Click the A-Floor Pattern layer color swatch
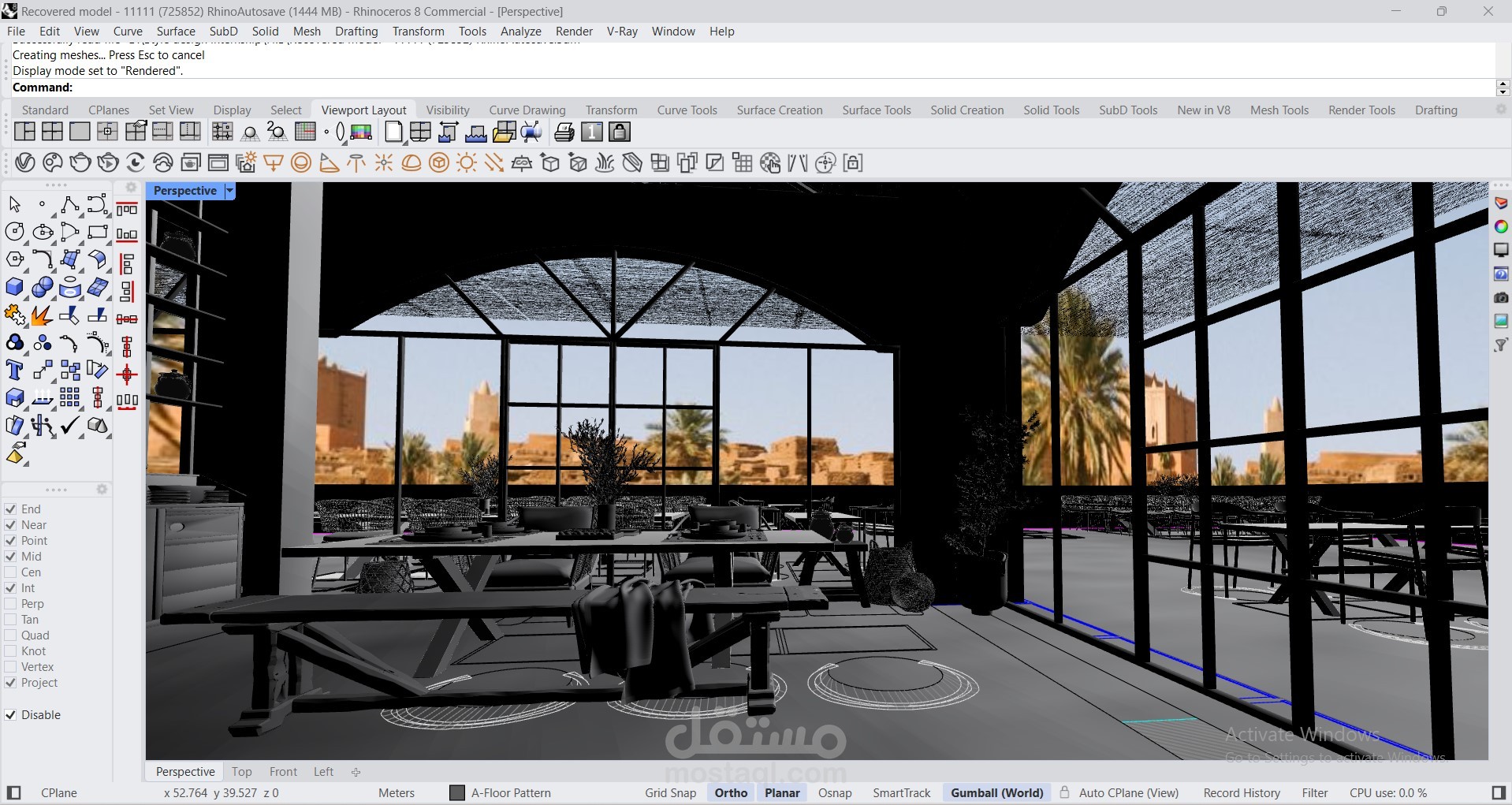The image size is (1512, 805). coord(457,793)
